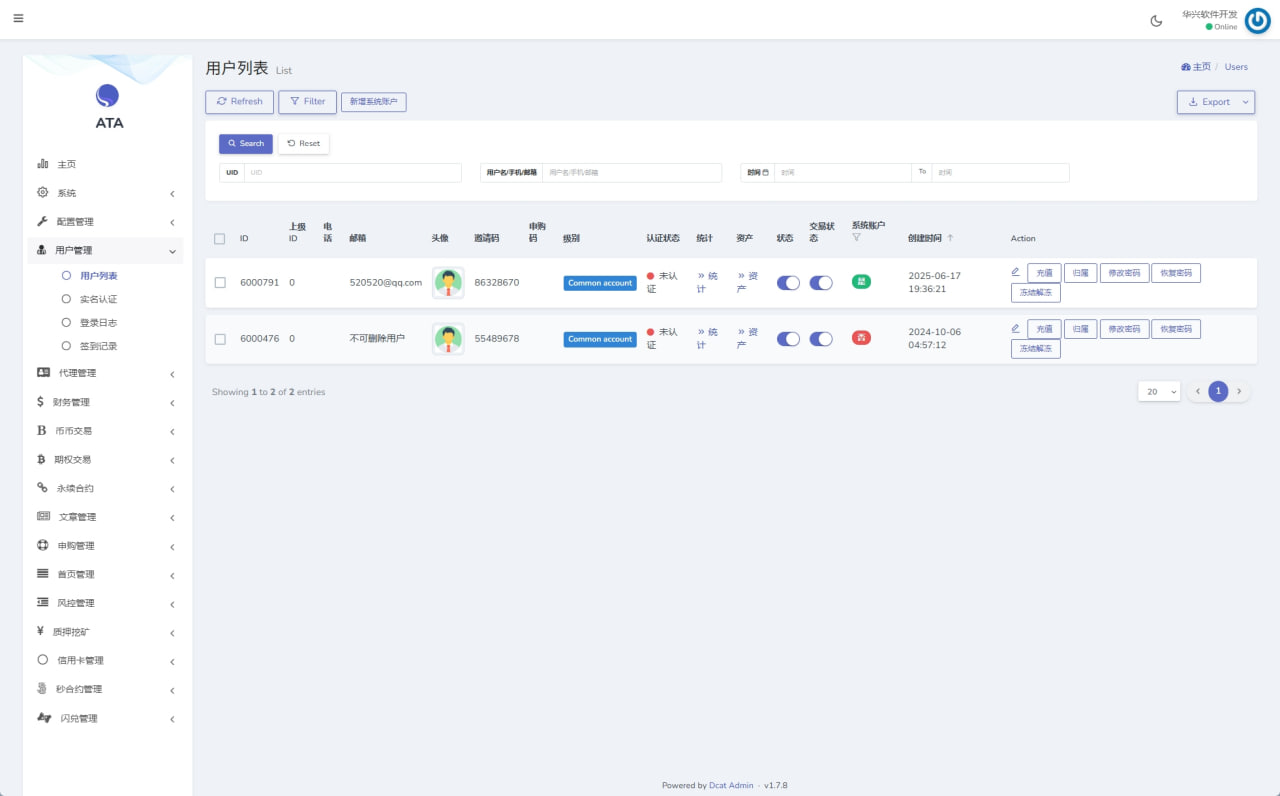
Task: Open the Export dropdown arrow
Action: click(1245, 102)
